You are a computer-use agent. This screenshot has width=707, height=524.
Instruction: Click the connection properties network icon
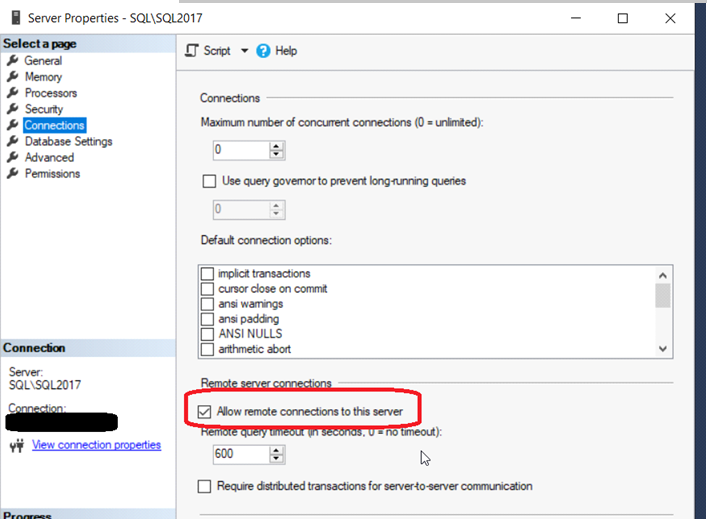coord(15,445)
